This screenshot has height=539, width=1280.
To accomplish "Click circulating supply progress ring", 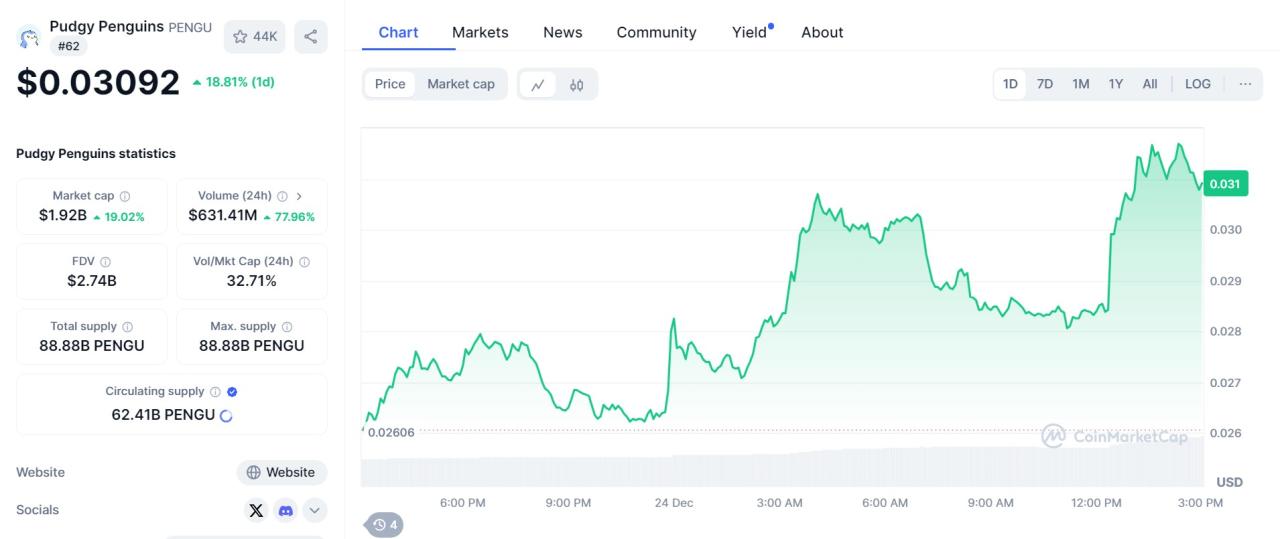I will click(226, 415).
